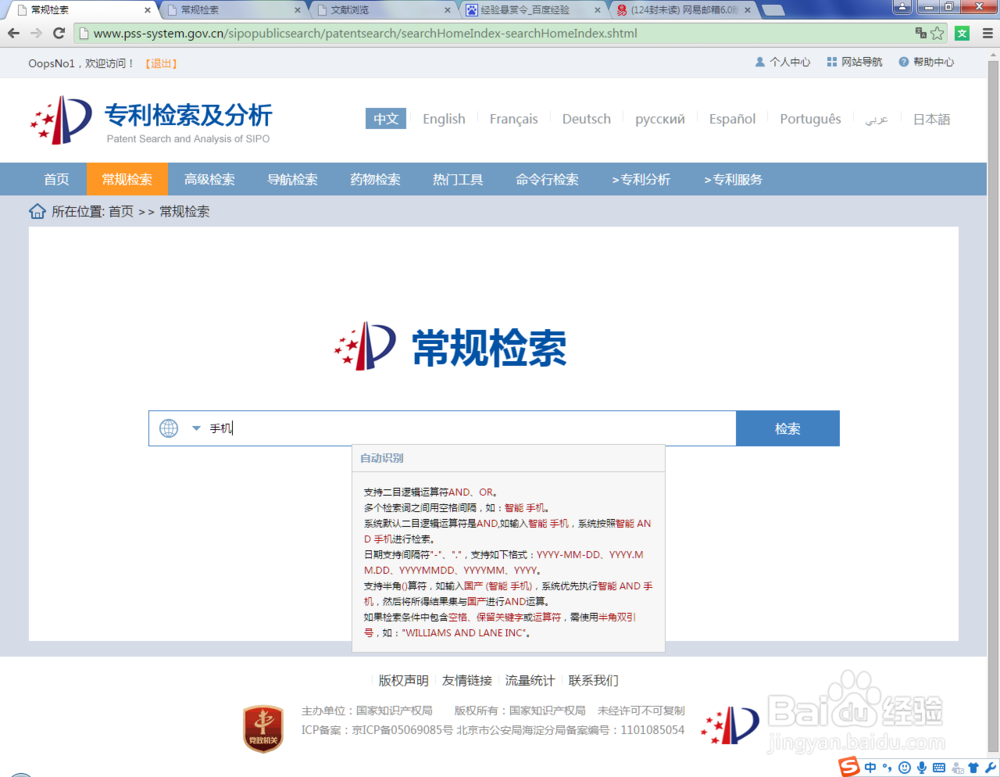Click the 检索 search button
The height and width of the screenshot is (777, 1000).
[788, 428]
